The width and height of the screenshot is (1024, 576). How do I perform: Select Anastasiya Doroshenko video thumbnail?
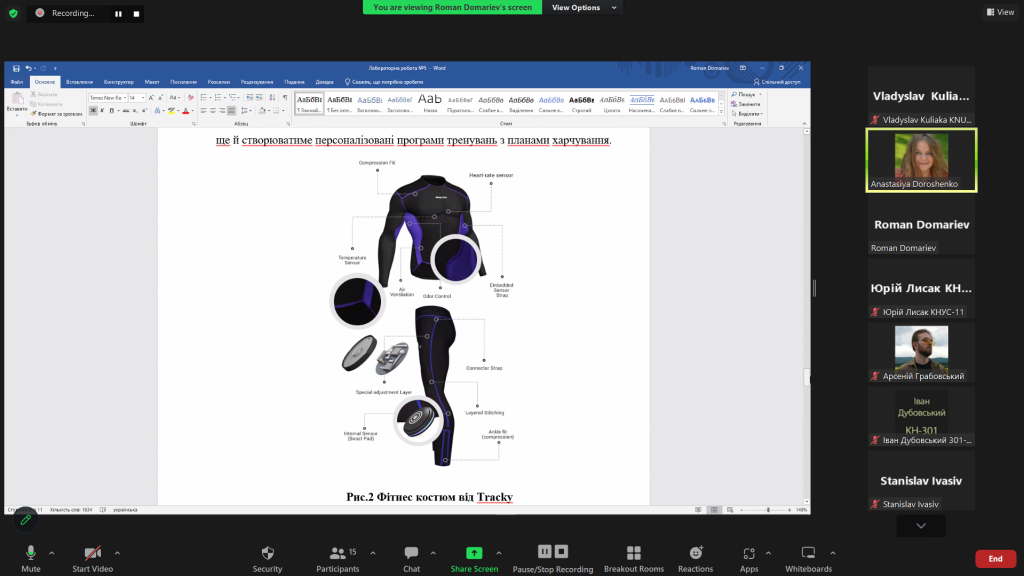click(x=921, y=160)
